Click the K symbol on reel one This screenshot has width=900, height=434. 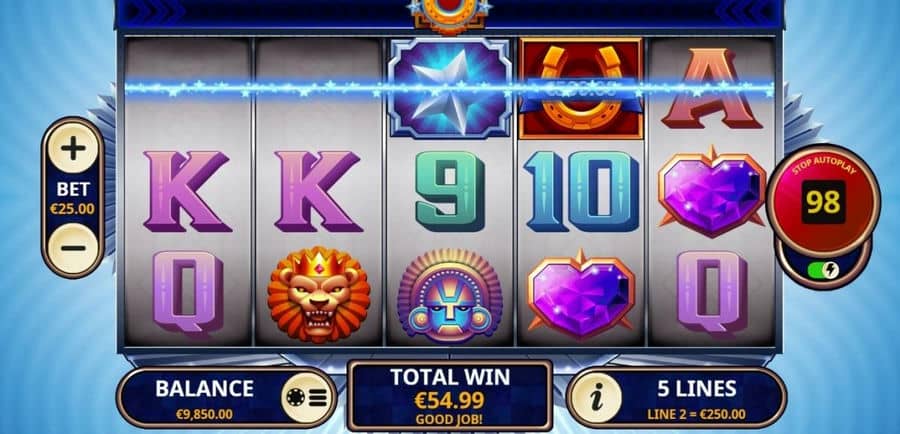point(187,191)
